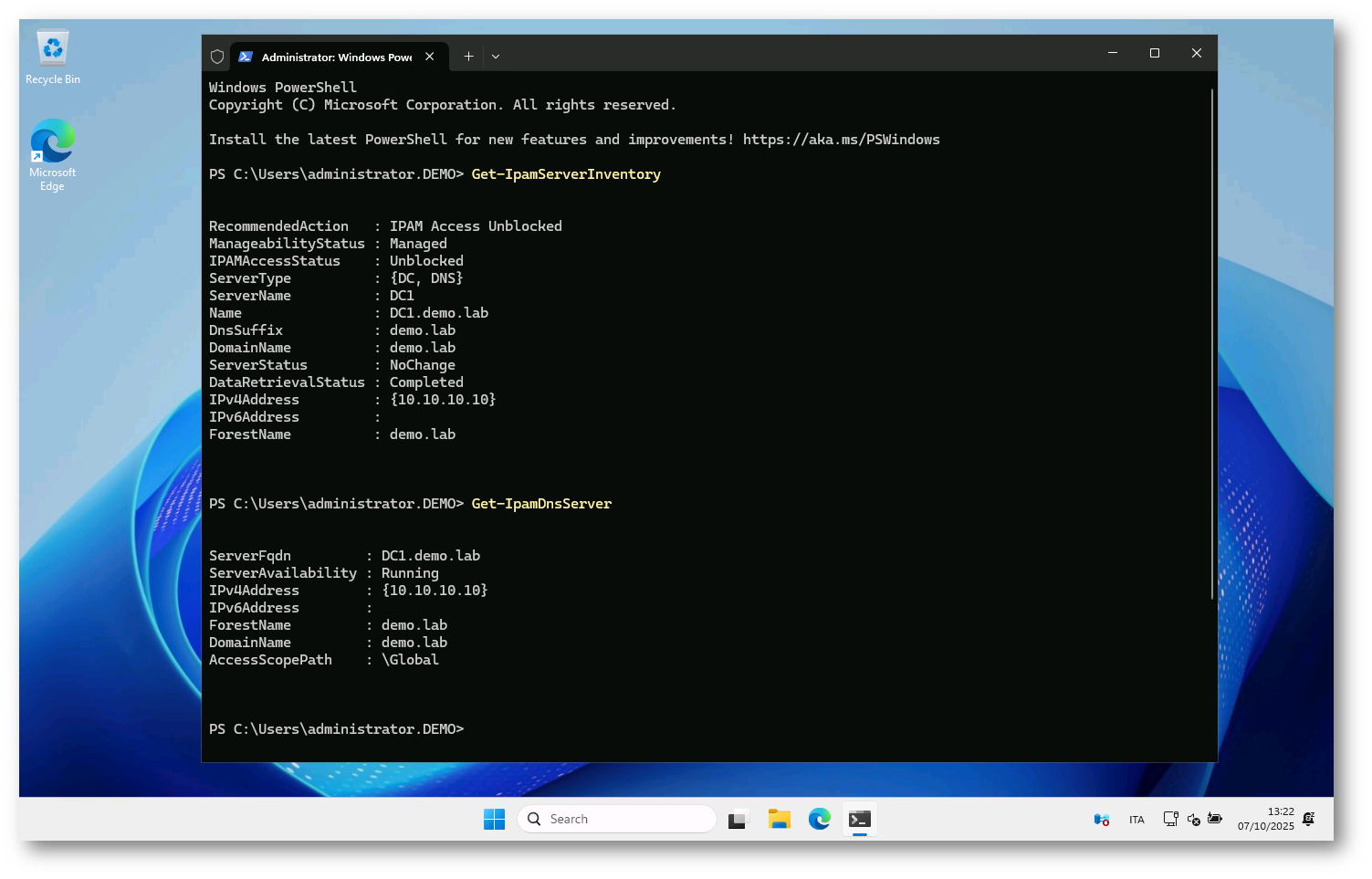Toggle the do-not-disturb notification bell
This screenshot has width=1372, height=879.
1308,819
